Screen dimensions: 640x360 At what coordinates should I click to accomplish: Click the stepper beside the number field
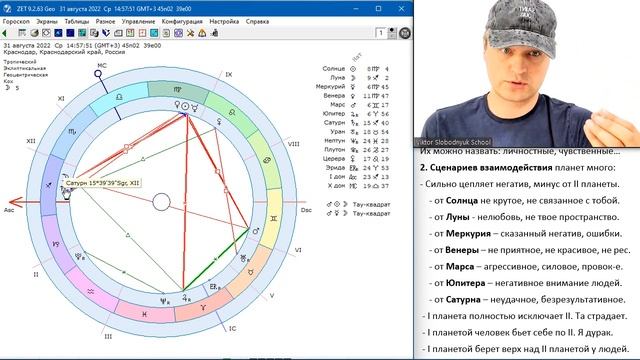coord(392,33)
